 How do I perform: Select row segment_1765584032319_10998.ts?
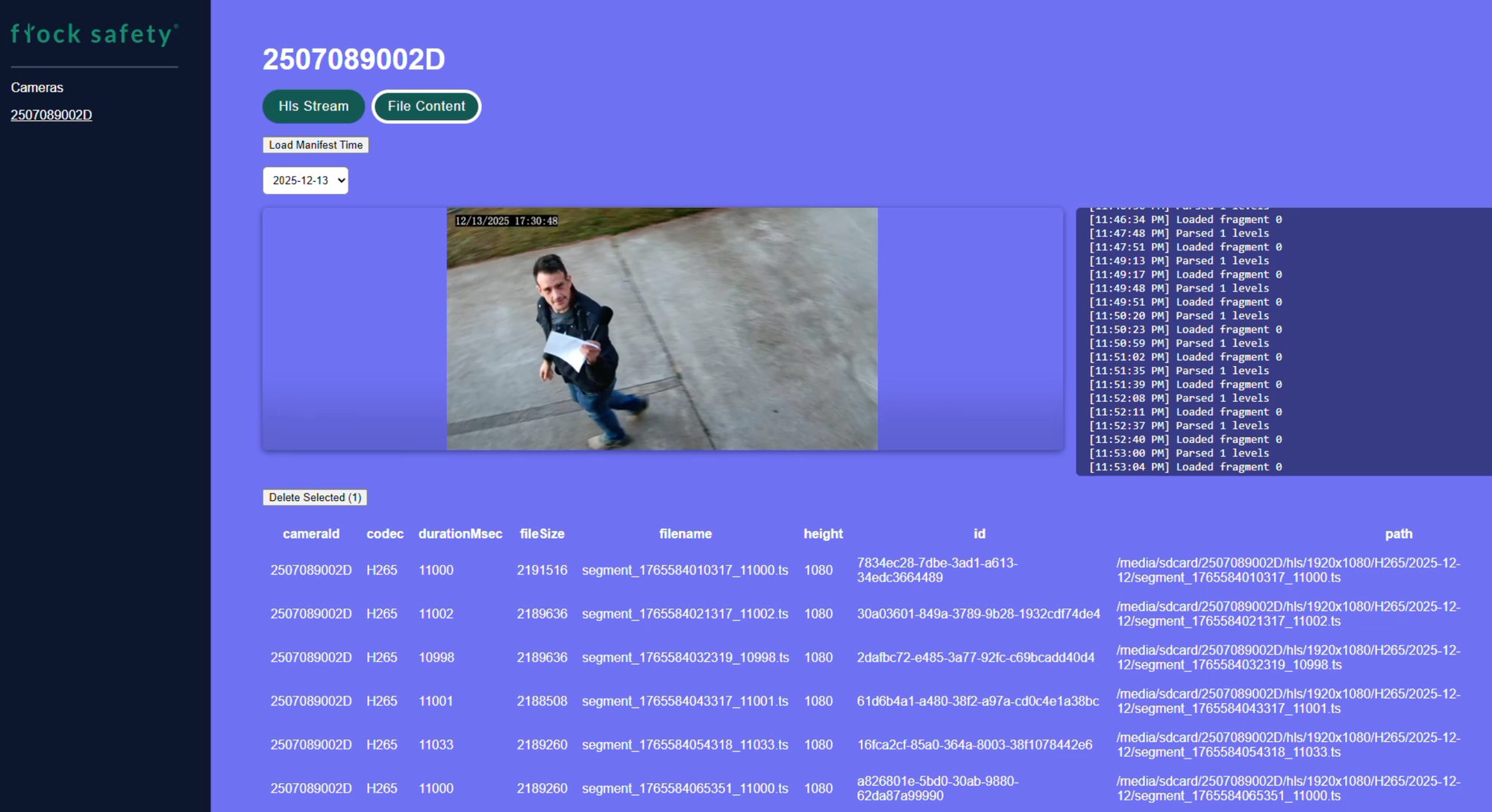pyautogui.click(x=684, y=658)
